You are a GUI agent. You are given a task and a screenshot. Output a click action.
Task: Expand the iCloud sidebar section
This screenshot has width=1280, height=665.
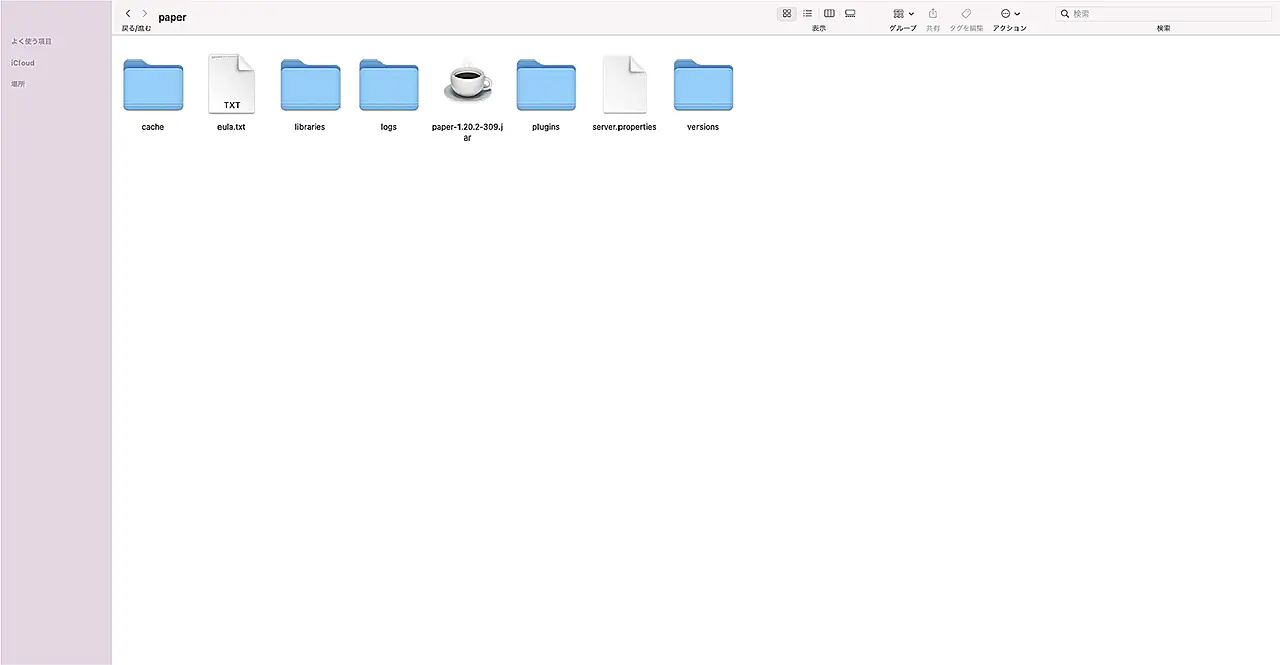pyautogui.click(x=23, y=63)
